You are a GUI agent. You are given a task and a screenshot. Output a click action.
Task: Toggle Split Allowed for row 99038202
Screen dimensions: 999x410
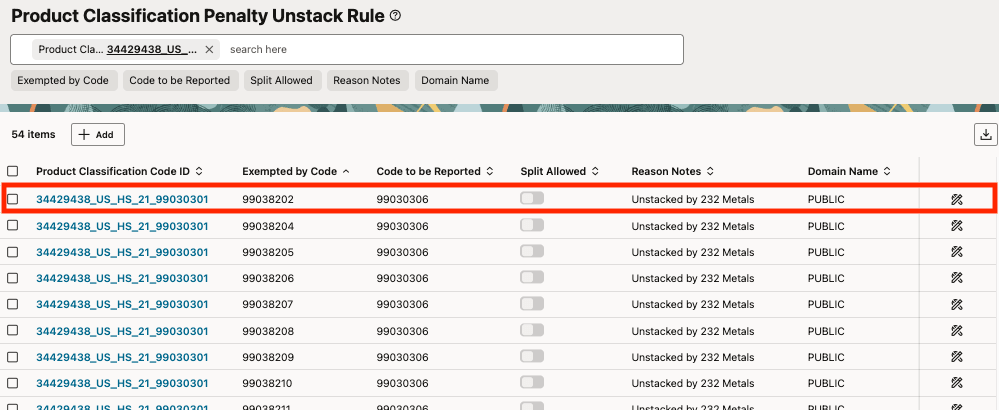tap(532, 199)
